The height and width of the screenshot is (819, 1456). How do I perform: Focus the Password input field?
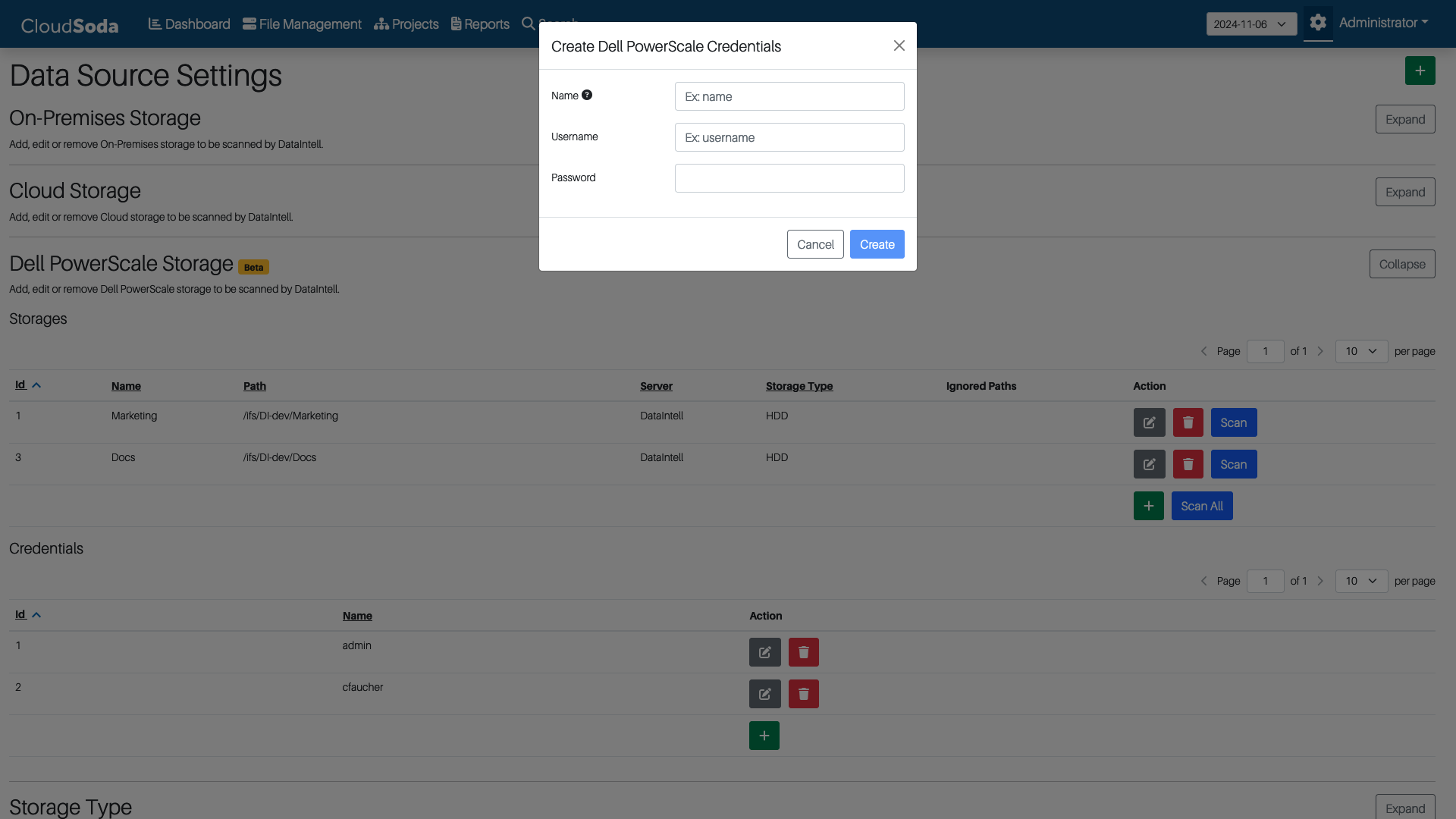[x=789, y=178]
